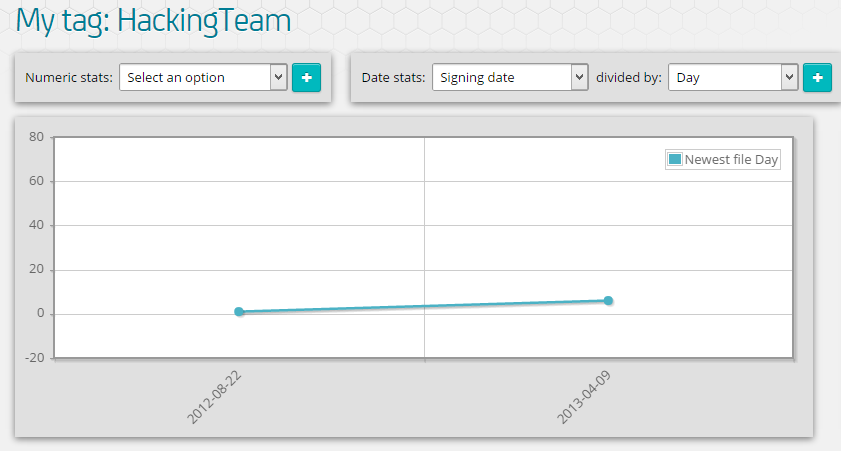Viewport: 841px width, 451px height.
Task: Click the 'Numeric stats:' label text
Action: pyautogui.click(x=68, y=77)
